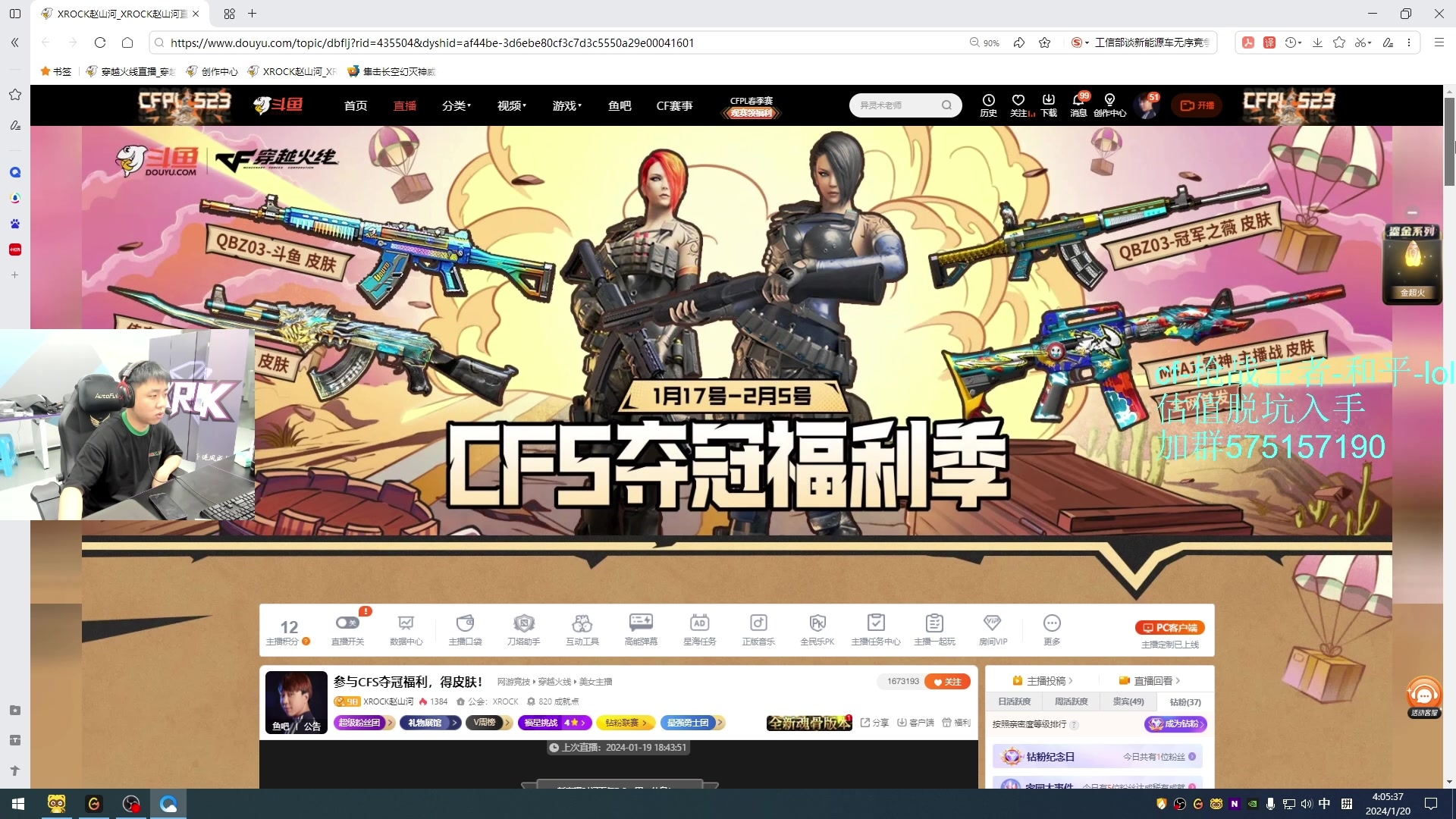This screenshot has height=819, width=1456.
Task: Open 正版音乐 music icon
Action: tap(758, 623)
